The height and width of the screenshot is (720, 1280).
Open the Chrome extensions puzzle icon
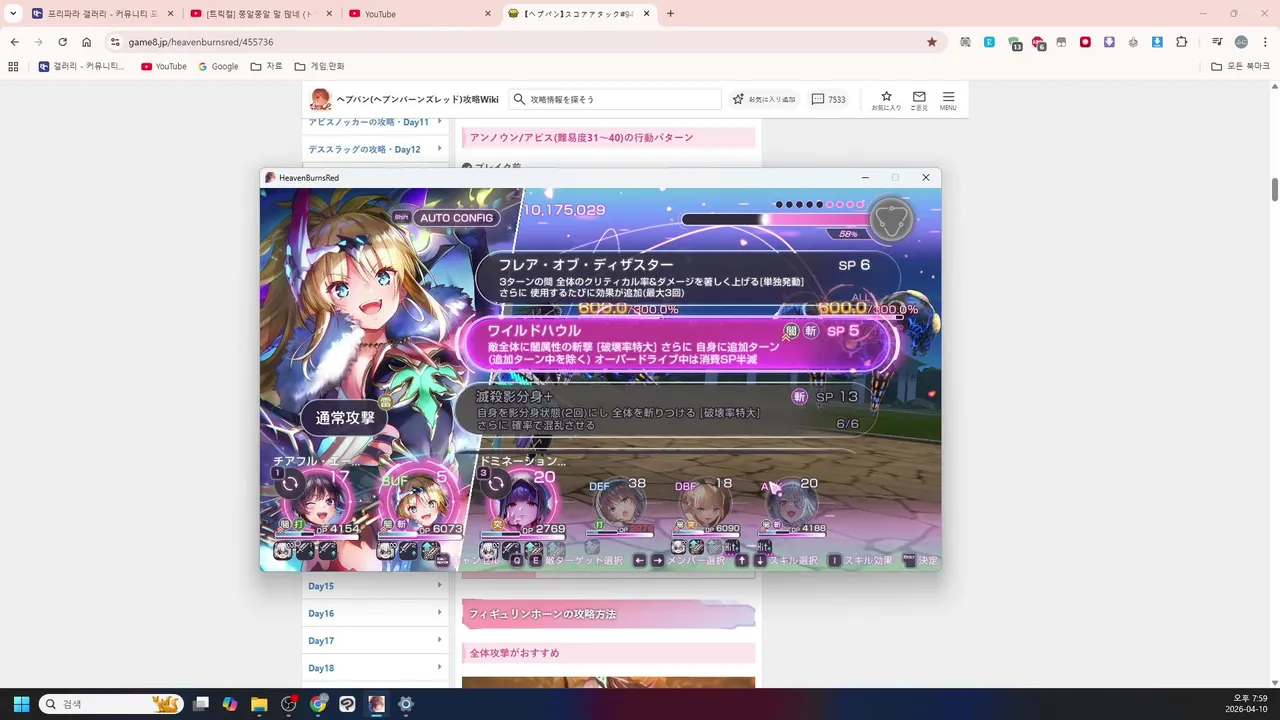(x=1182, y=42)
